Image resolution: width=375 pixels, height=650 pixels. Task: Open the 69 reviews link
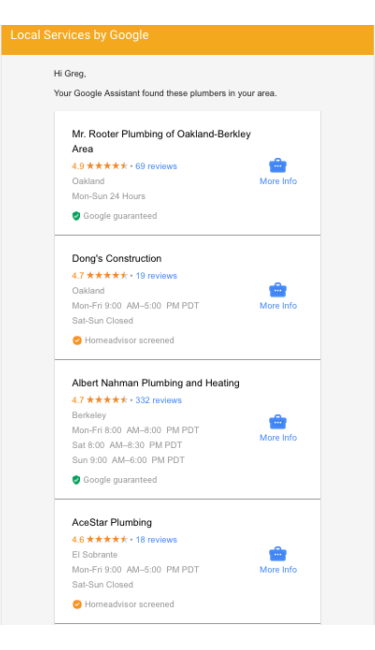(156, 166)
